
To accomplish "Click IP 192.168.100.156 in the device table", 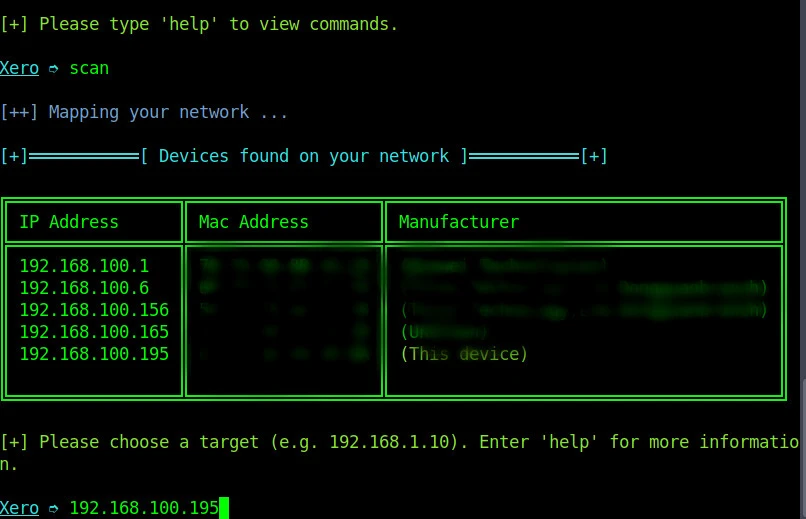I will click(x=94, y=310).
